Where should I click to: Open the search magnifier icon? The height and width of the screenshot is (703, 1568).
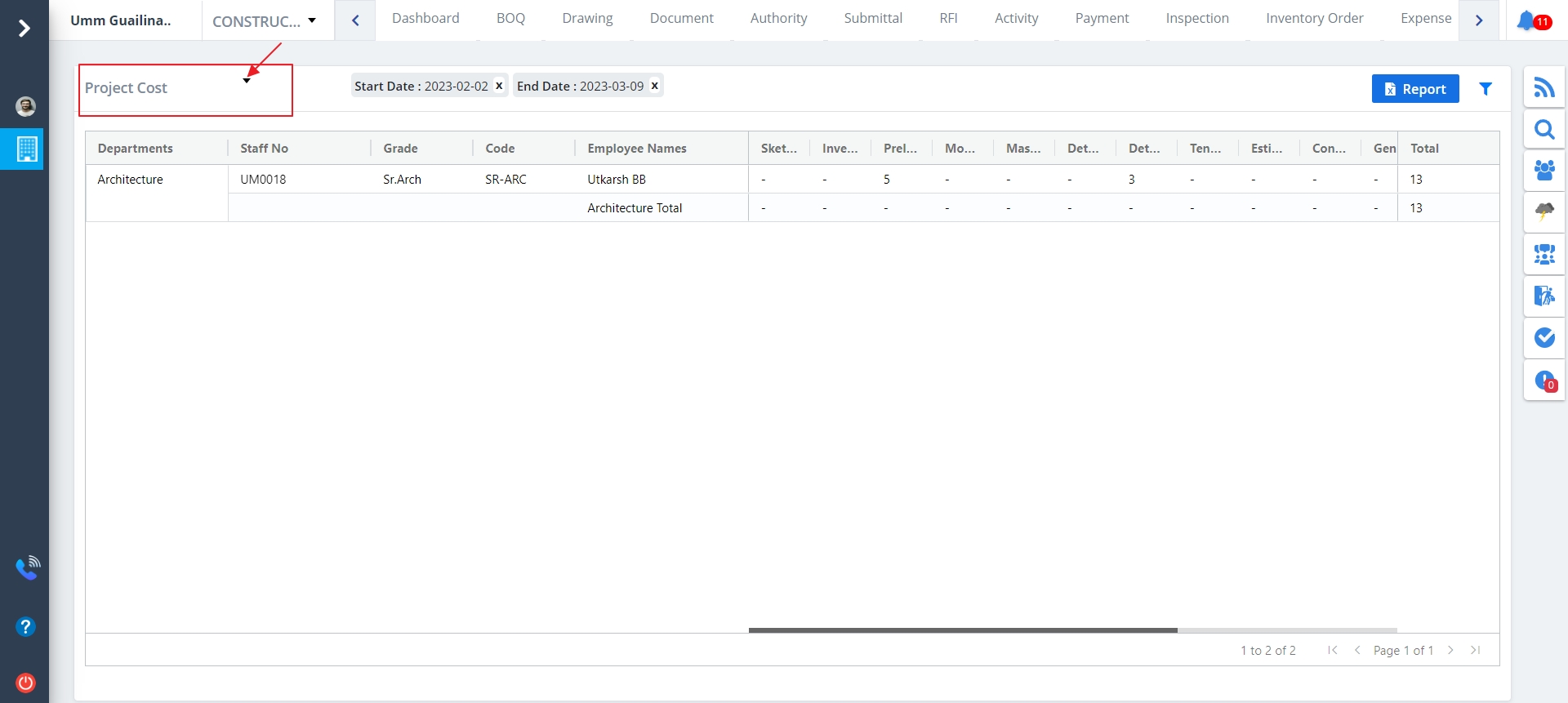pyautogui.click(x=1543, y=130)
